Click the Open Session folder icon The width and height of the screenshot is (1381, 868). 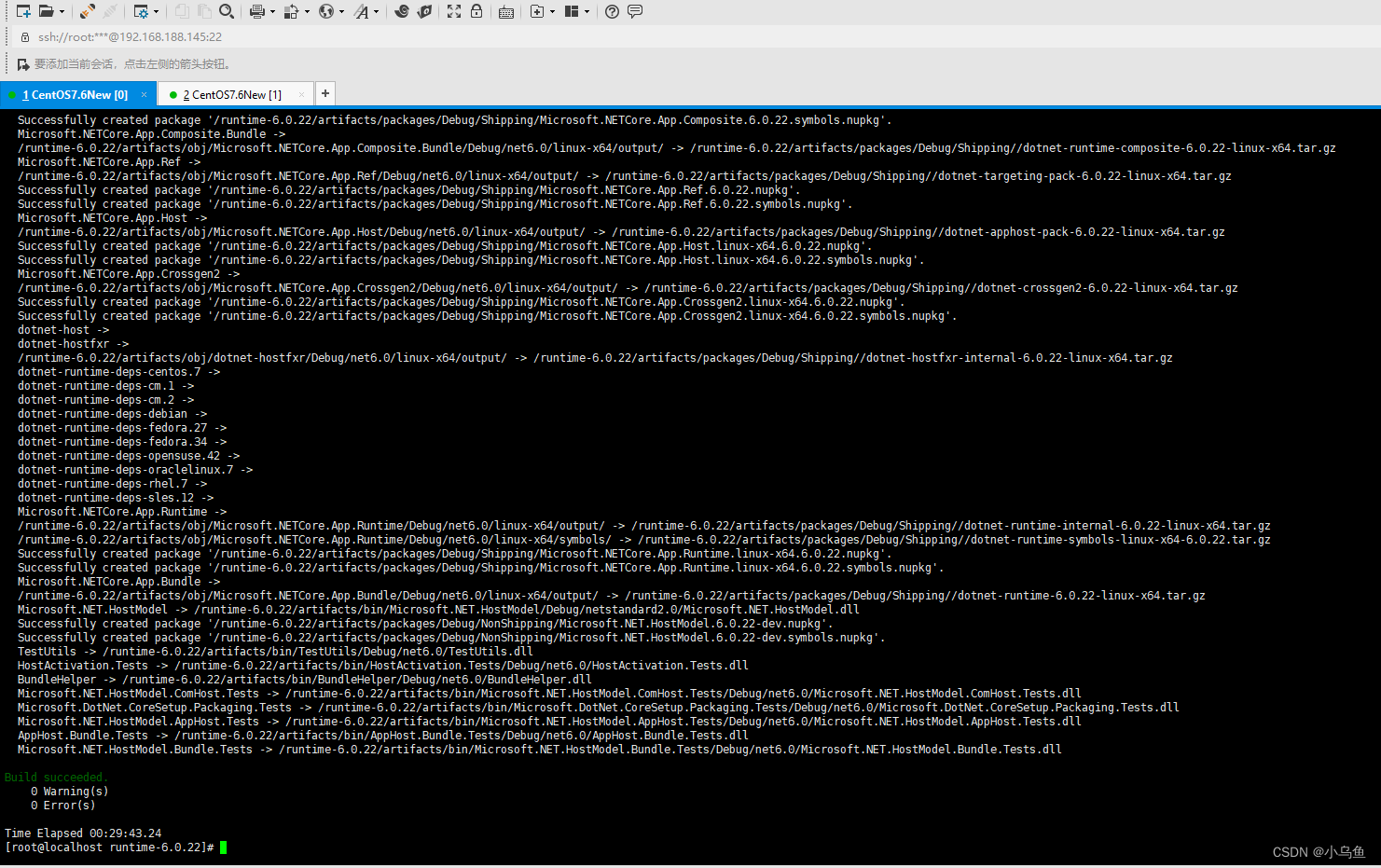(46, 11)
